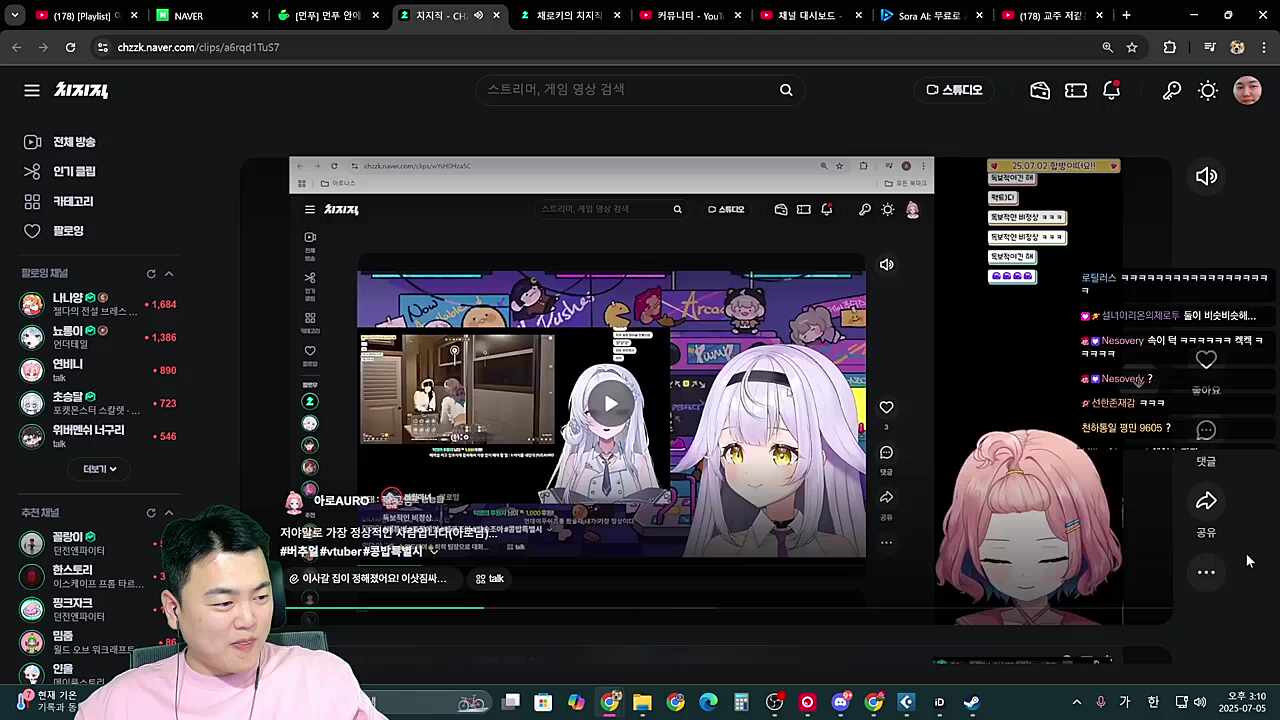
Task: Open 인기 클립 in the sidebar
Action: (60, 172)
